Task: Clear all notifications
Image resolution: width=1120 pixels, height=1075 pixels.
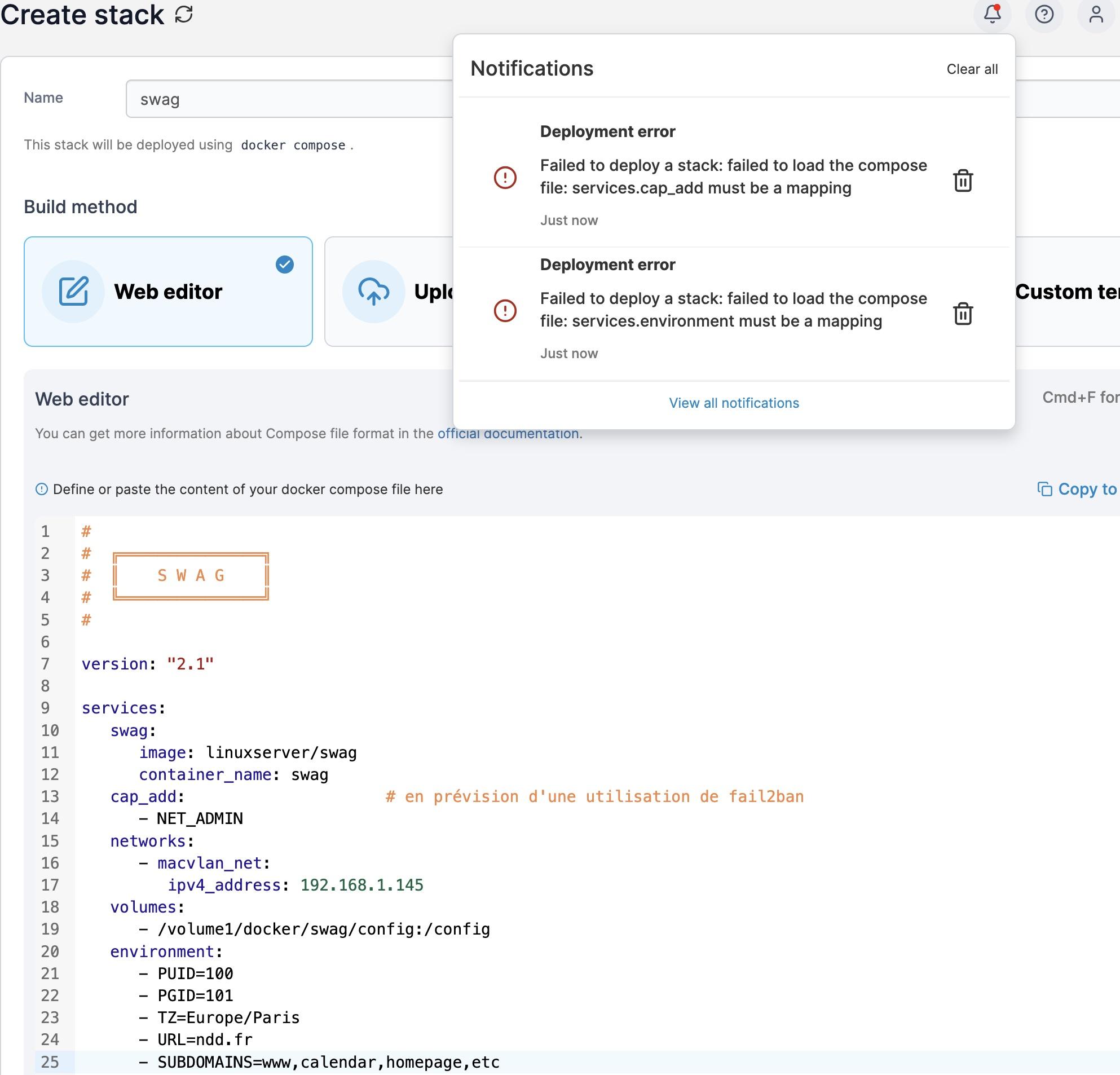Action: [x=972, y=69]
